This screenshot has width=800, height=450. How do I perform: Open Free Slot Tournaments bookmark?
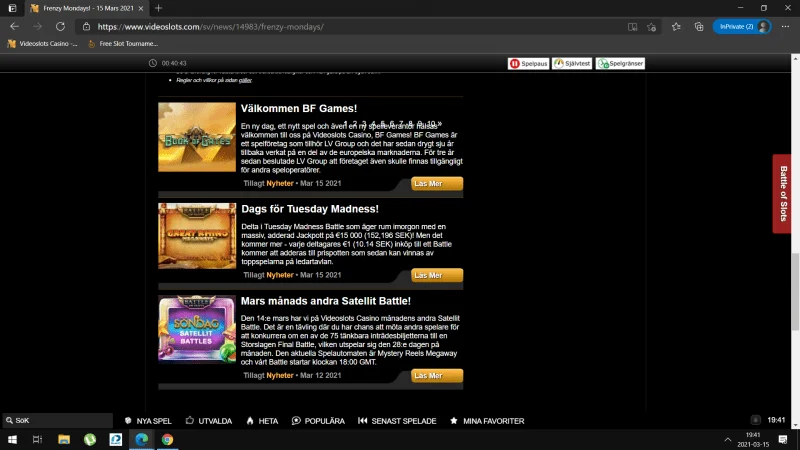tap(122, 44)
